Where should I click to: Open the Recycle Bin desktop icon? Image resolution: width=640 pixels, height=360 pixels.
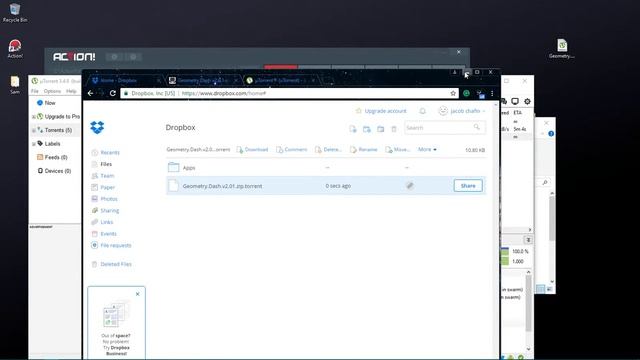[x=15, y=13]
